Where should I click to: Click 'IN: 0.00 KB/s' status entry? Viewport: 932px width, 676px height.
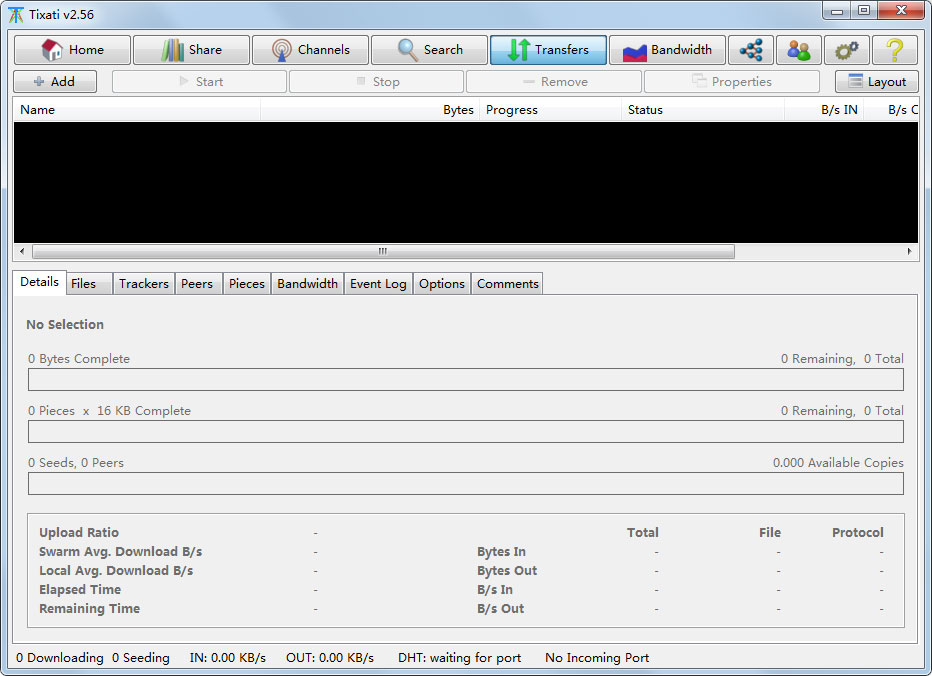tap(228, 658)
